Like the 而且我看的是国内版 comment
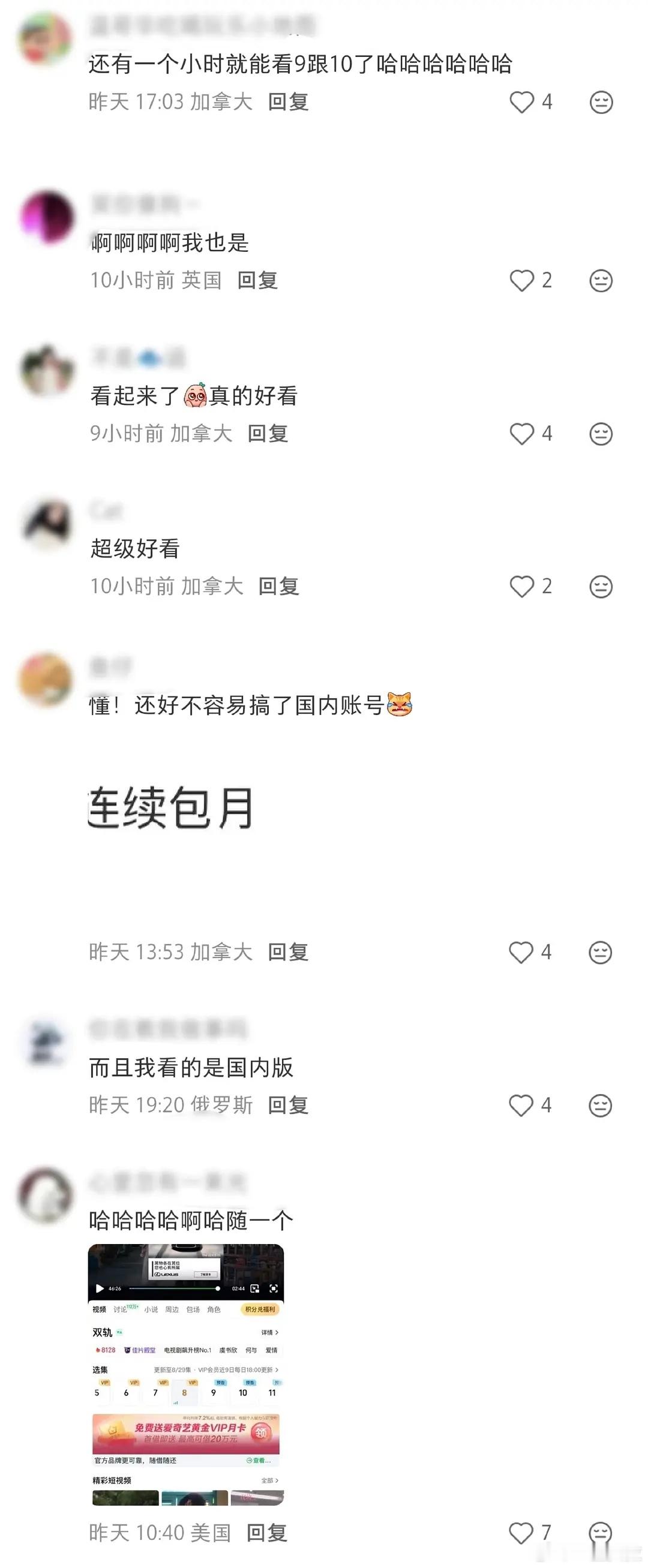The image size is (648, 1568). 521,1105
